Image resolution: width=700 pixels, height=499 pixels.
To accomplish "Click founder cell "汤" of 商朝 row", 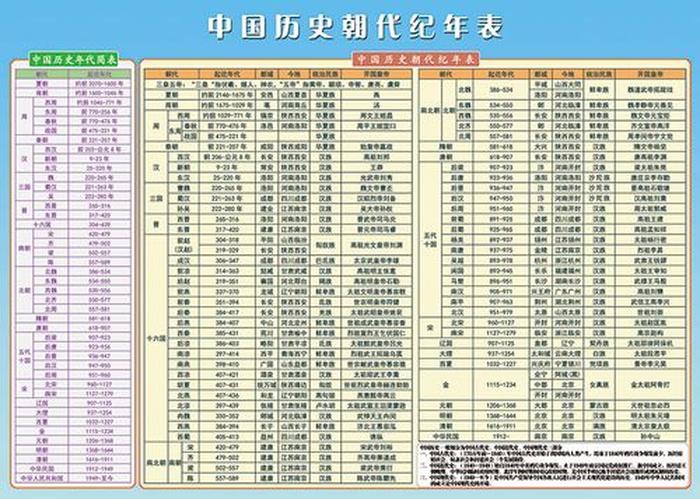I will tap(376, 105).
